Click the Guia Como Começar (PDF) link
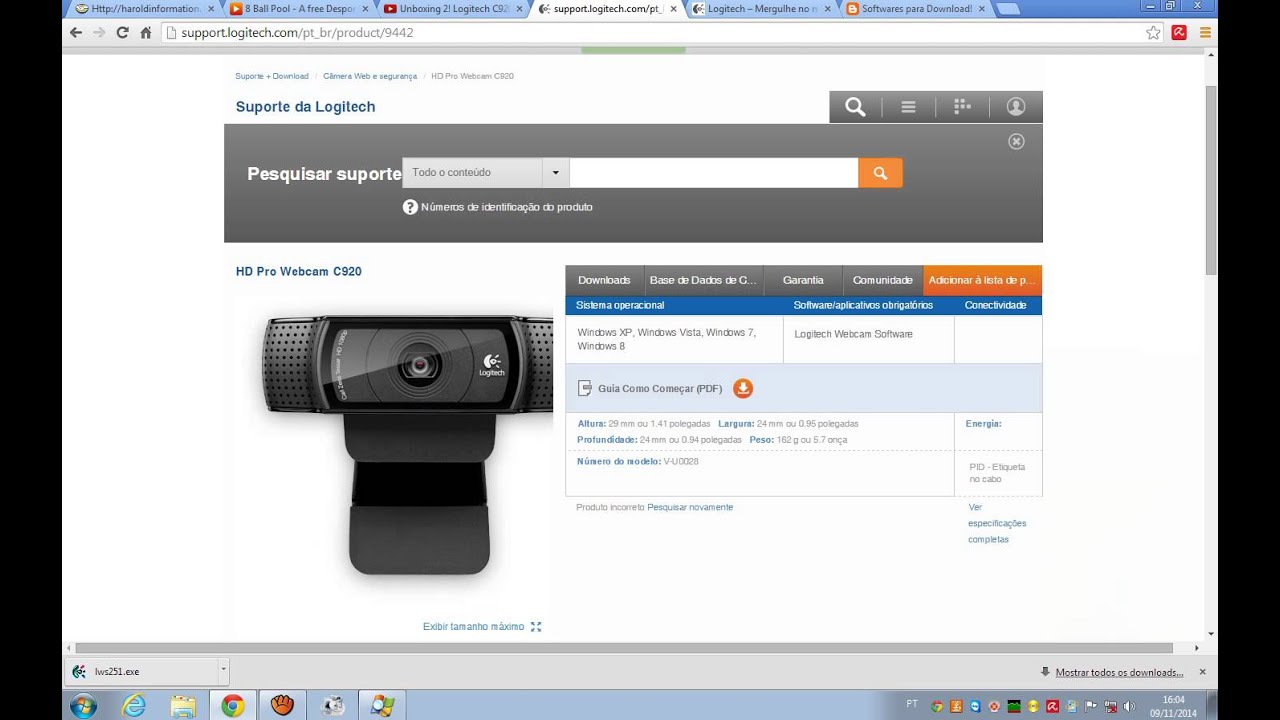The width and height of the screenshot is (1280, 720). [660, 388]
